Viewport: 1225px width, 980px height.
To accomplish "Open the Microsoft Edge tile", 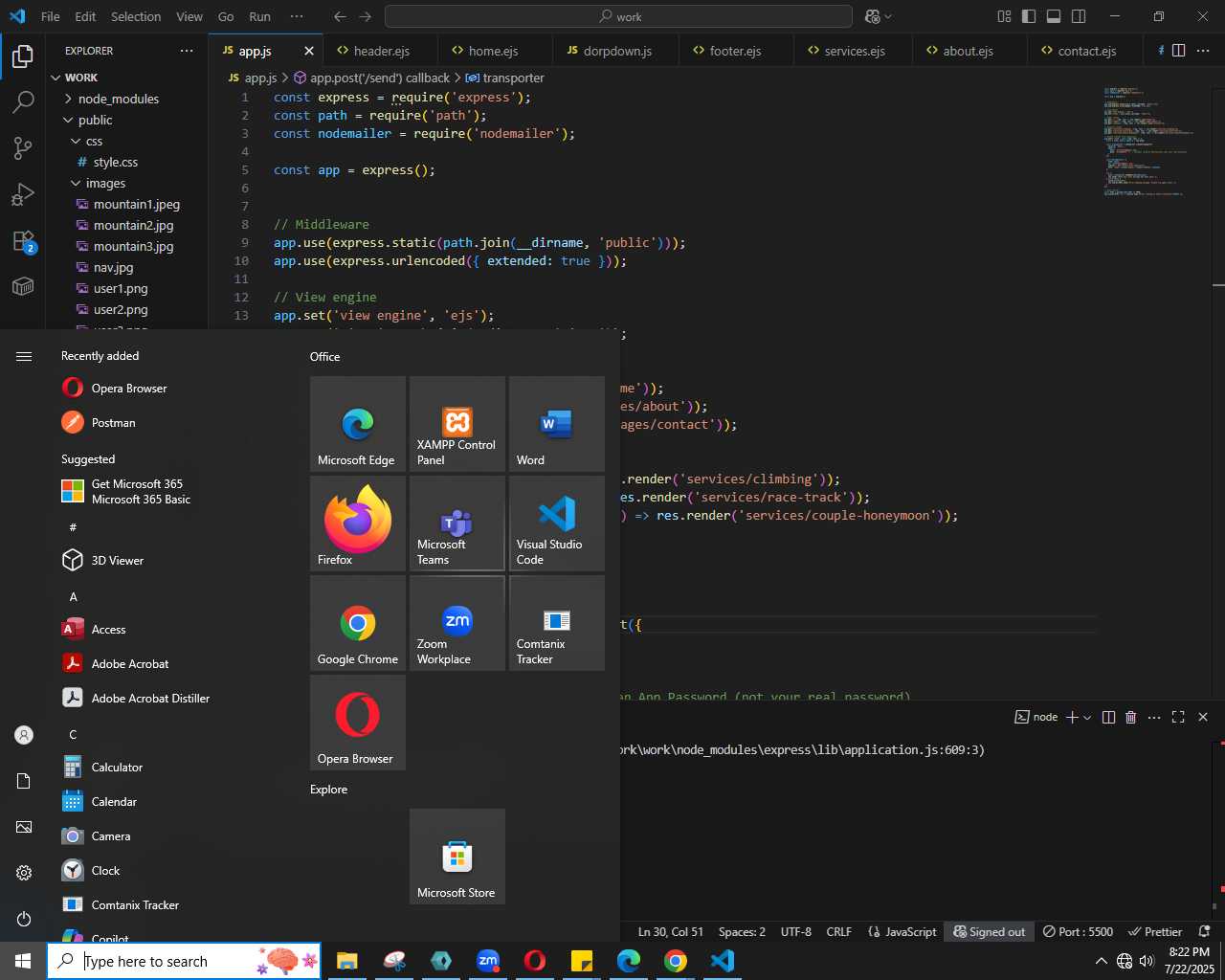I will (x=358, y=424).
